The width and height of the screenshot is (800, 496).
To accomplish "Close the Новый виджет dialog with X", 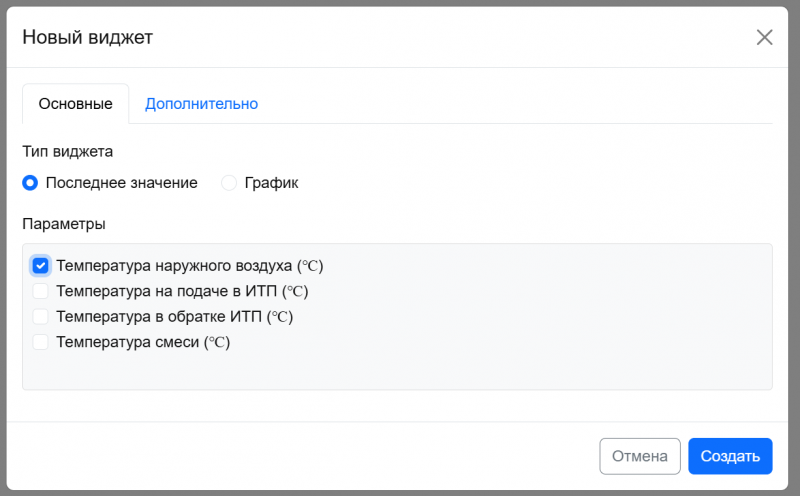I will point(764,38).
